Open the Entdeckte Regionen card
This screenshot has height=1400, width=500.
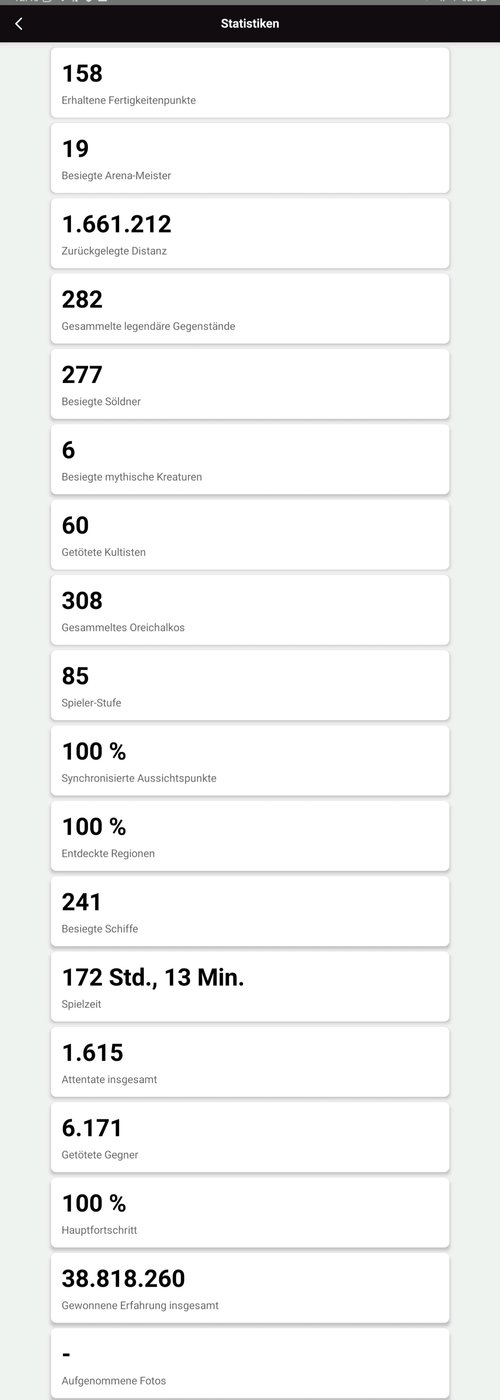pyautogui.click(x=250, y=836)
